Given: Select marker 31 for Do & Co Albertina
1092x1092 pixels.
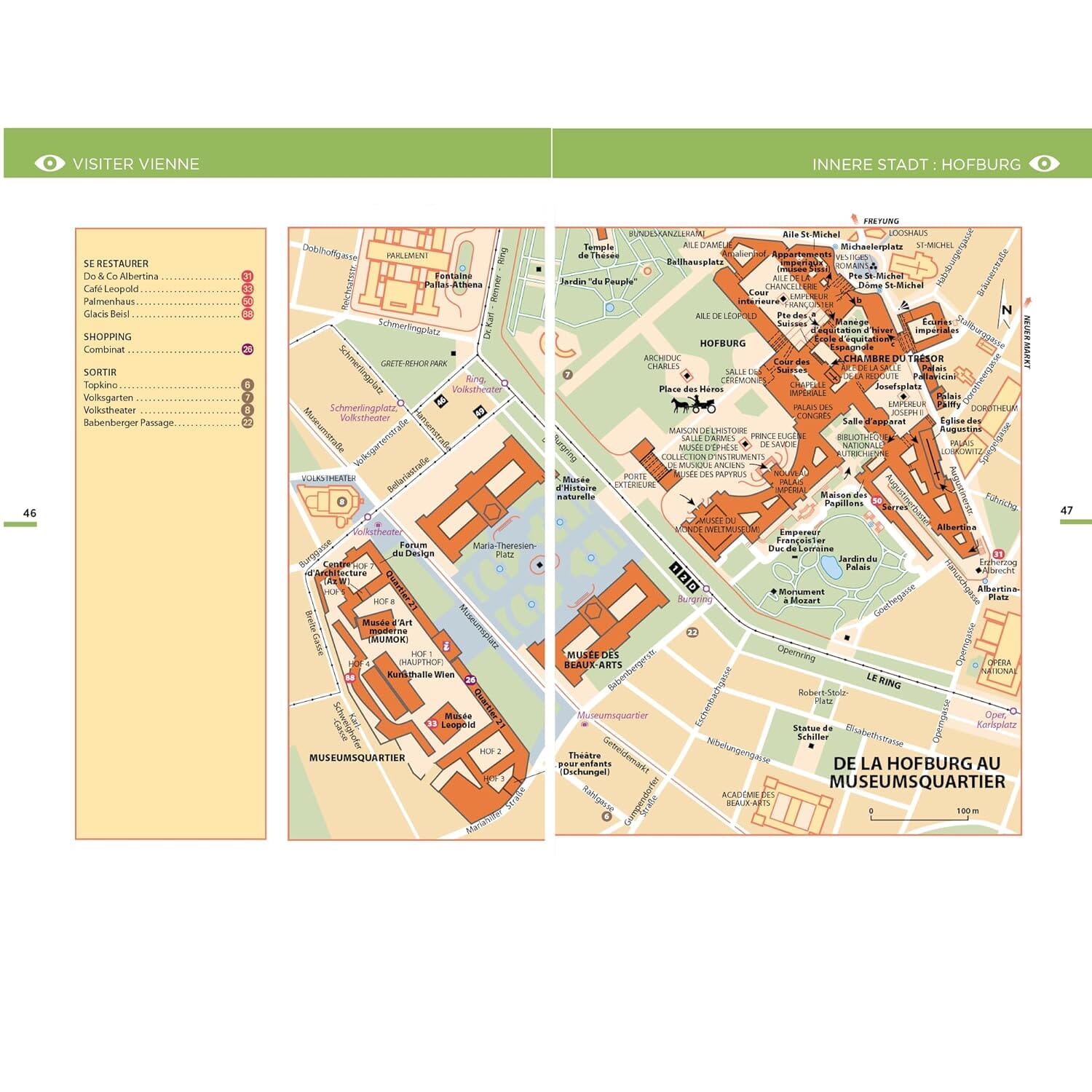Looking at the screenshot, I should (x=247, y=277).
